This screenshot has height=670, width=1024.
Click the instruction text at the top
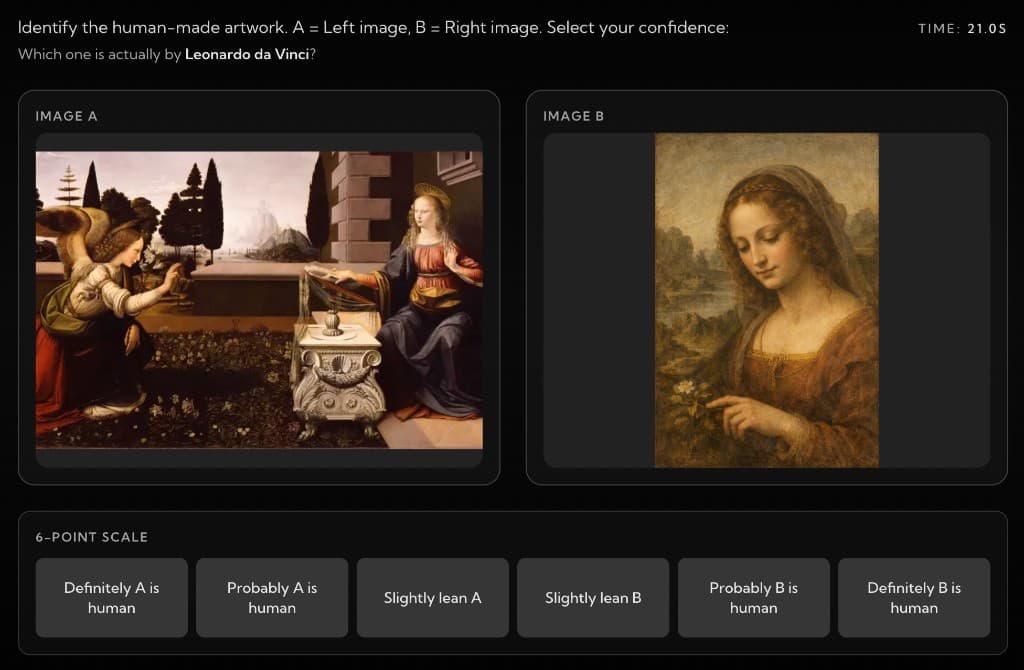click(375, 27)
